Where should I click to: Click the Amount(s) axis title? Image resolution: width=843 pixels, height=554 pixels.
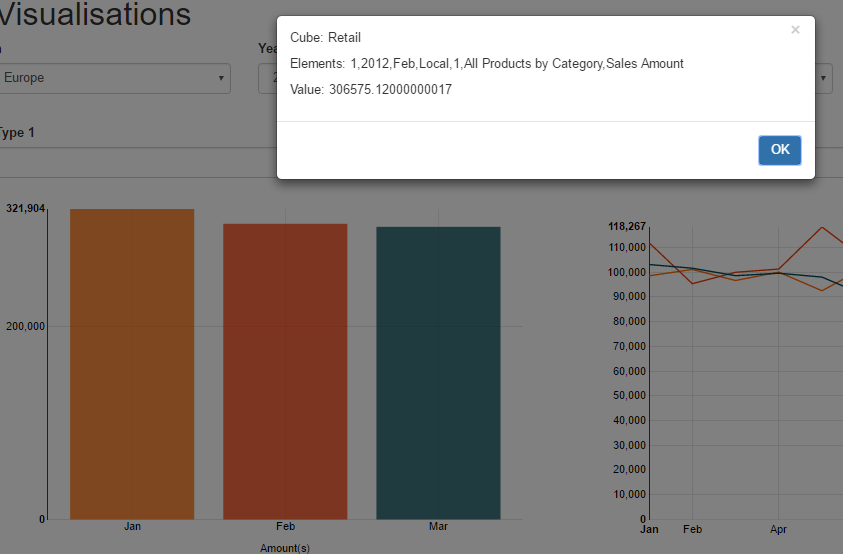[x=285, y=548]
